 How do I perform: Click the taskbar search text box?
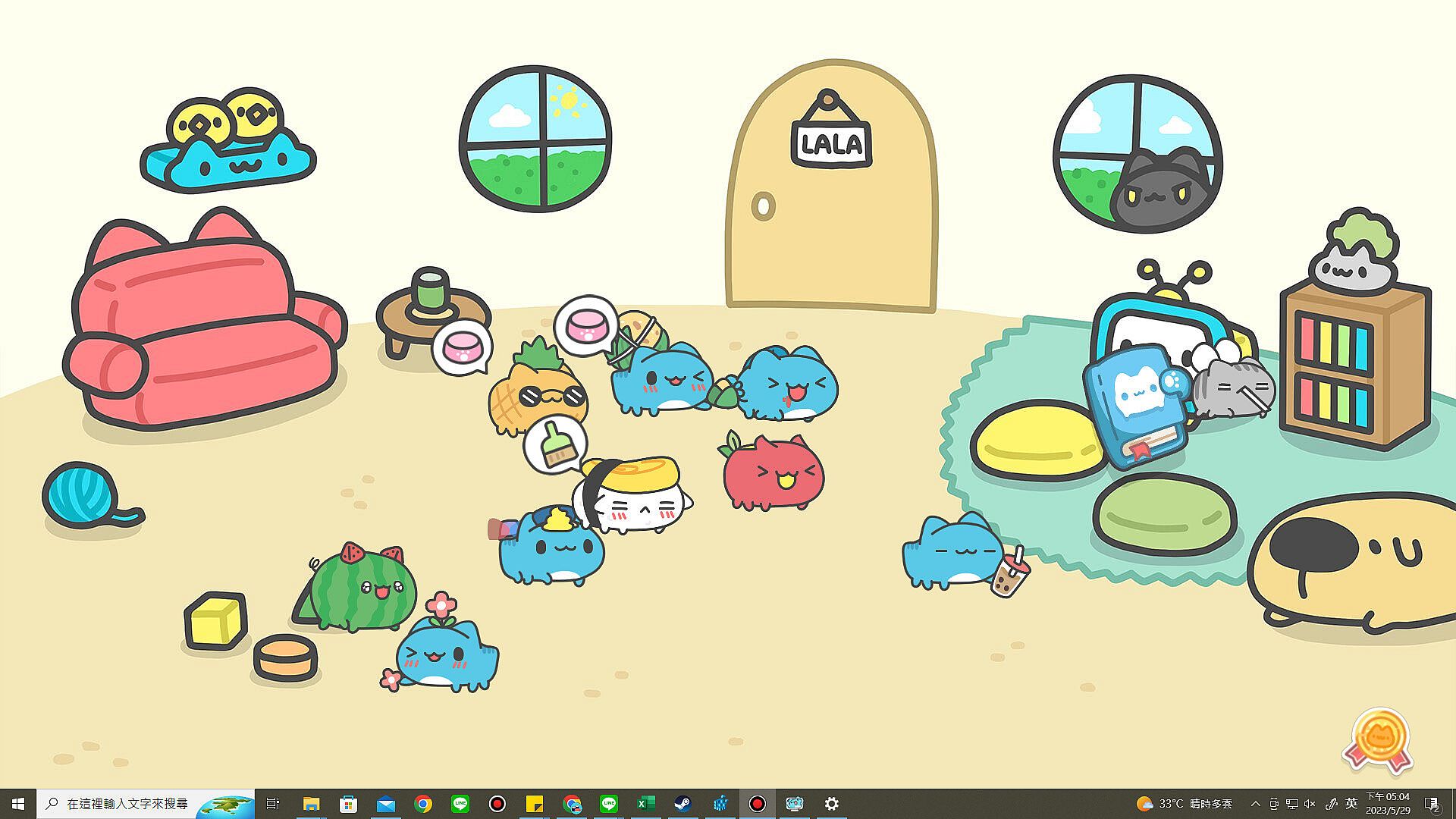[127, 804]
